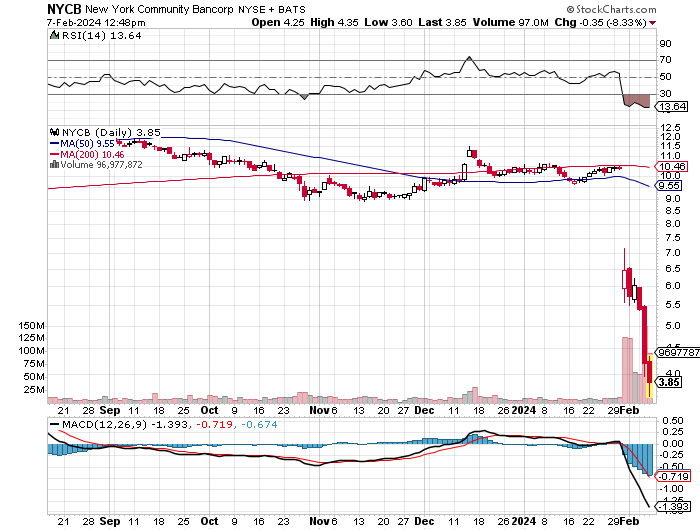Click the red -0.719 MACD signal axis tag
Image resolution: width=700 pixels, height=530 pixels.
click(x=673, y=476)
